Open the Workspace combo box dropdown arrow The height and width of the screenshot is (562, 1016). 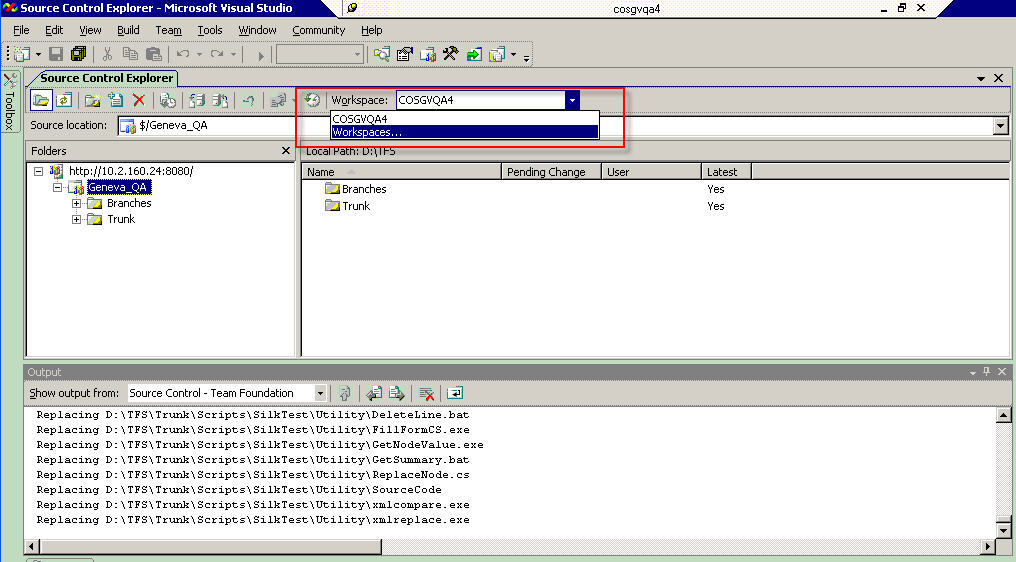coord(572,100)
